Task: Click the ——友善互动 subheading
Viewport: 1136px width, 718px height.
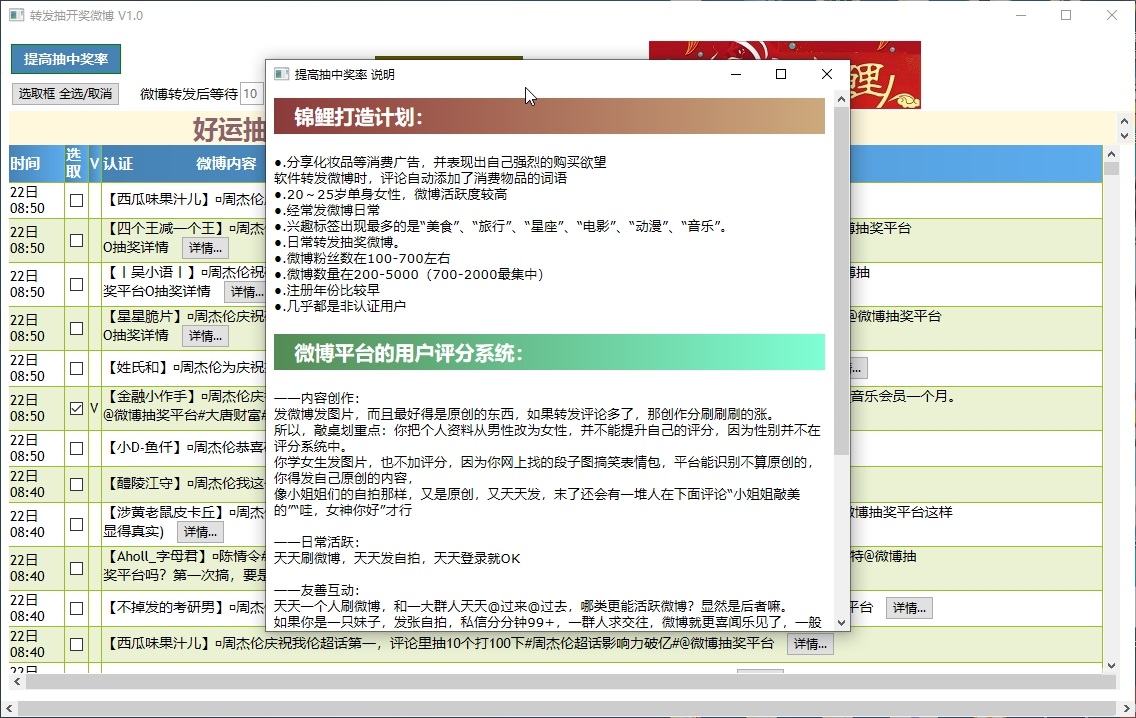Action: pyautogui.click(x=317, y=590)
